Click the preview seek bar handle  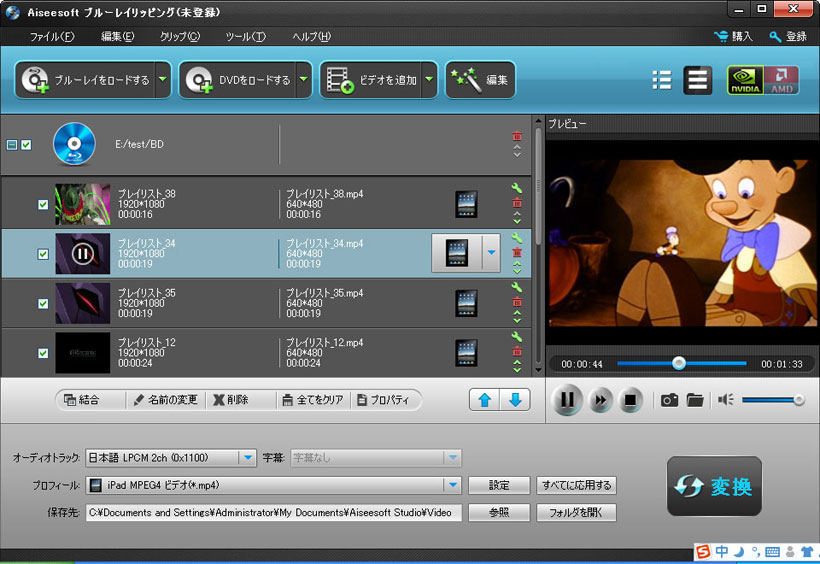679,363
